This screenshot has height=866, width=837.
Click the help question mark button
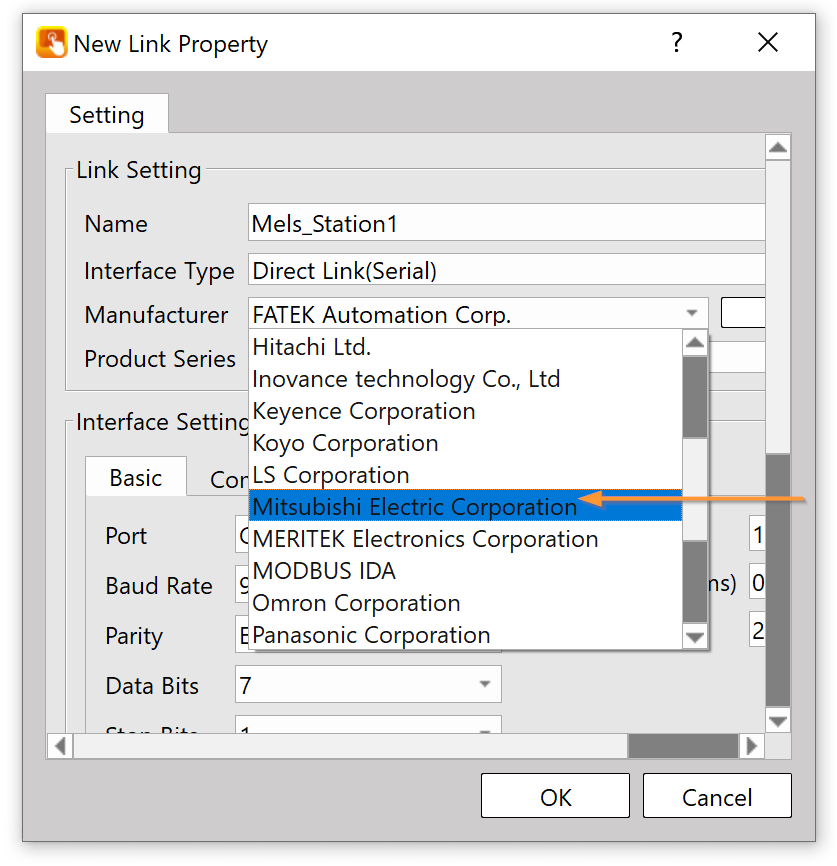677,43
